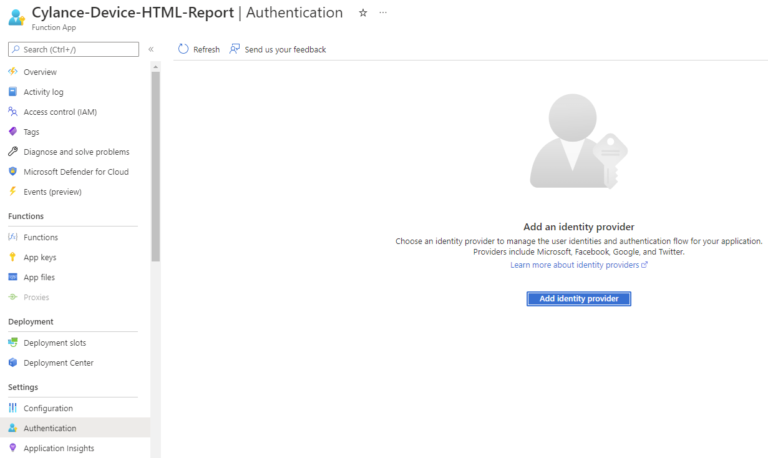Click the Deployment Center cube icon

[x=13, y=362]
